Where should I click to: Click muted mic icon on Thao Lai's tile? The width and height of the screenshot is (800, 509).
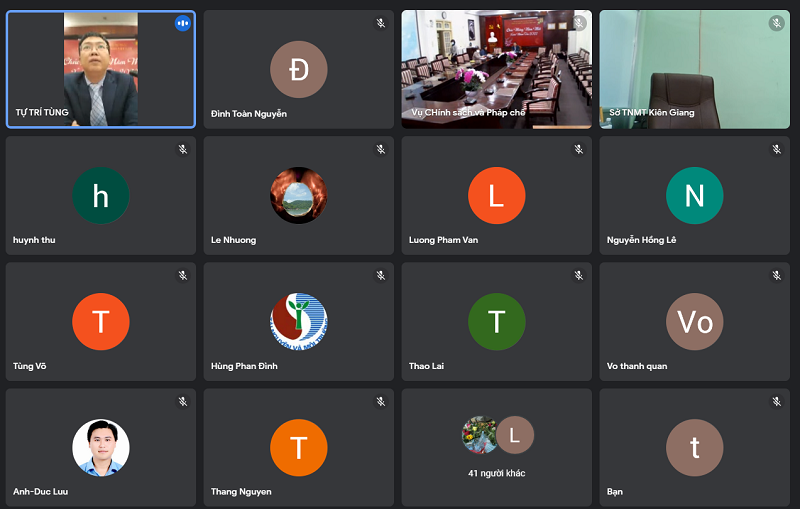578,275
